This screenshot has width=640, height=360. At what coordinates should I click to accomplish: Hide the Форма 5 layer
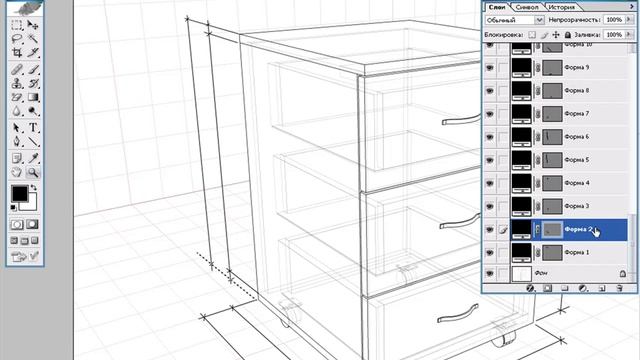pyautogui.click(x=489, y=160)
